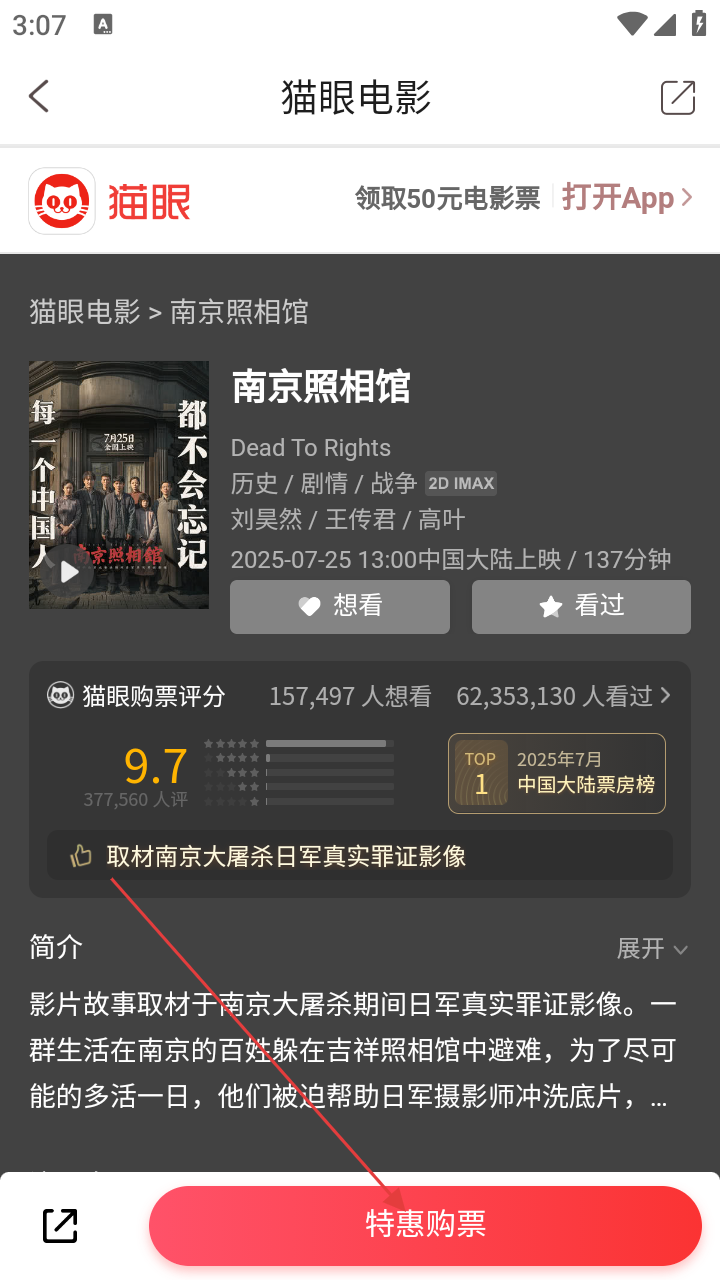The image size is (720, 1280).
Task: Tap the 领取50元电影票 text
Action: pos(447,198)
